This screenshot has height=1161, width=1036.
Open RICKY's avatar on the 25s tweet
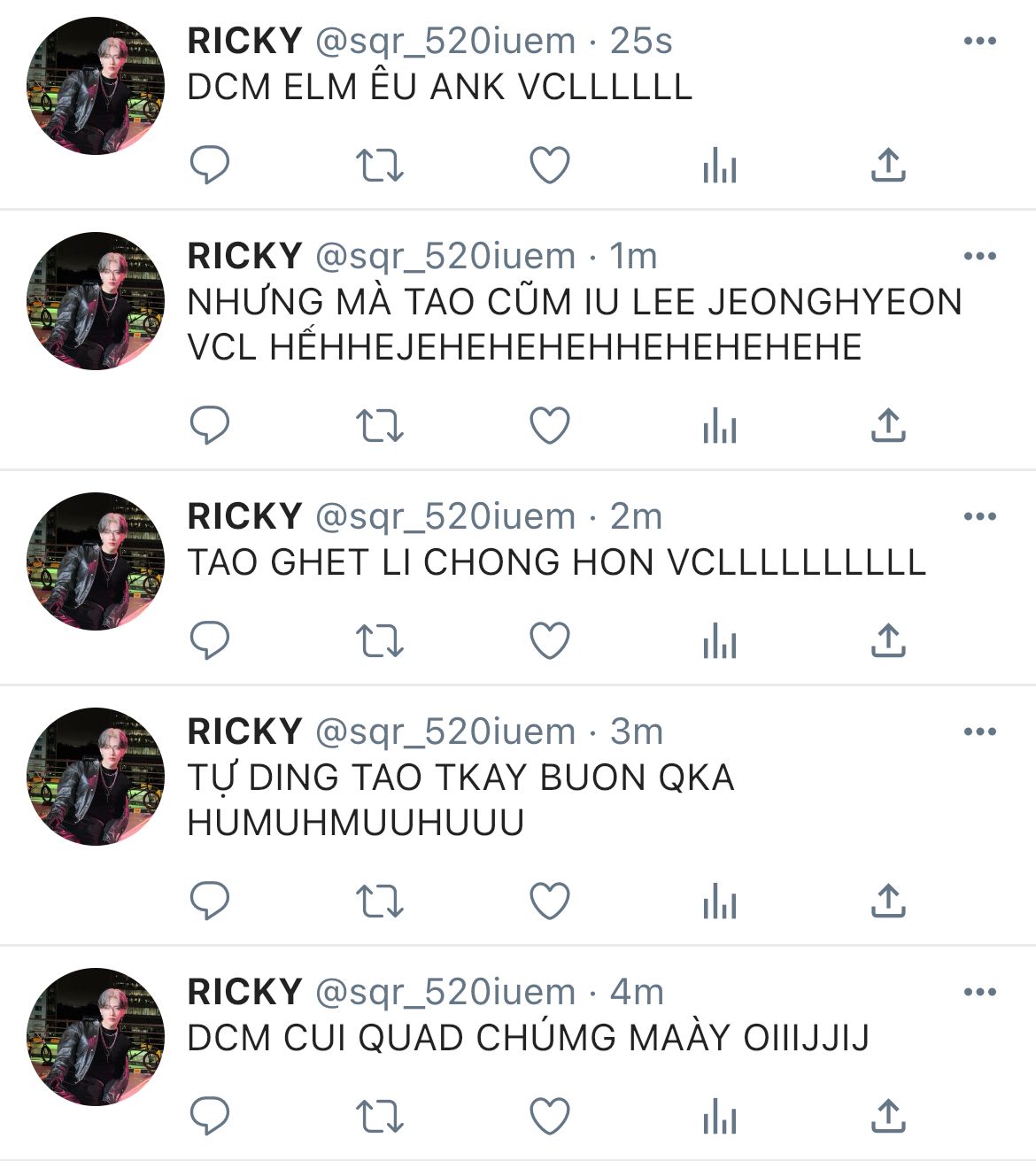(x=96, y=86)
